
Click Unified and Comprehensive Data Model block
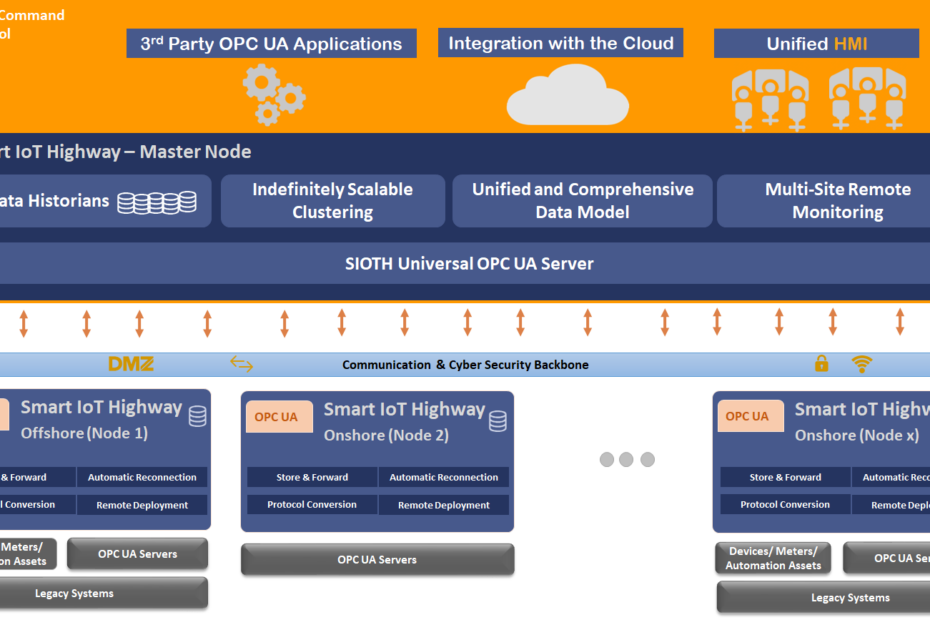(582, 201)
